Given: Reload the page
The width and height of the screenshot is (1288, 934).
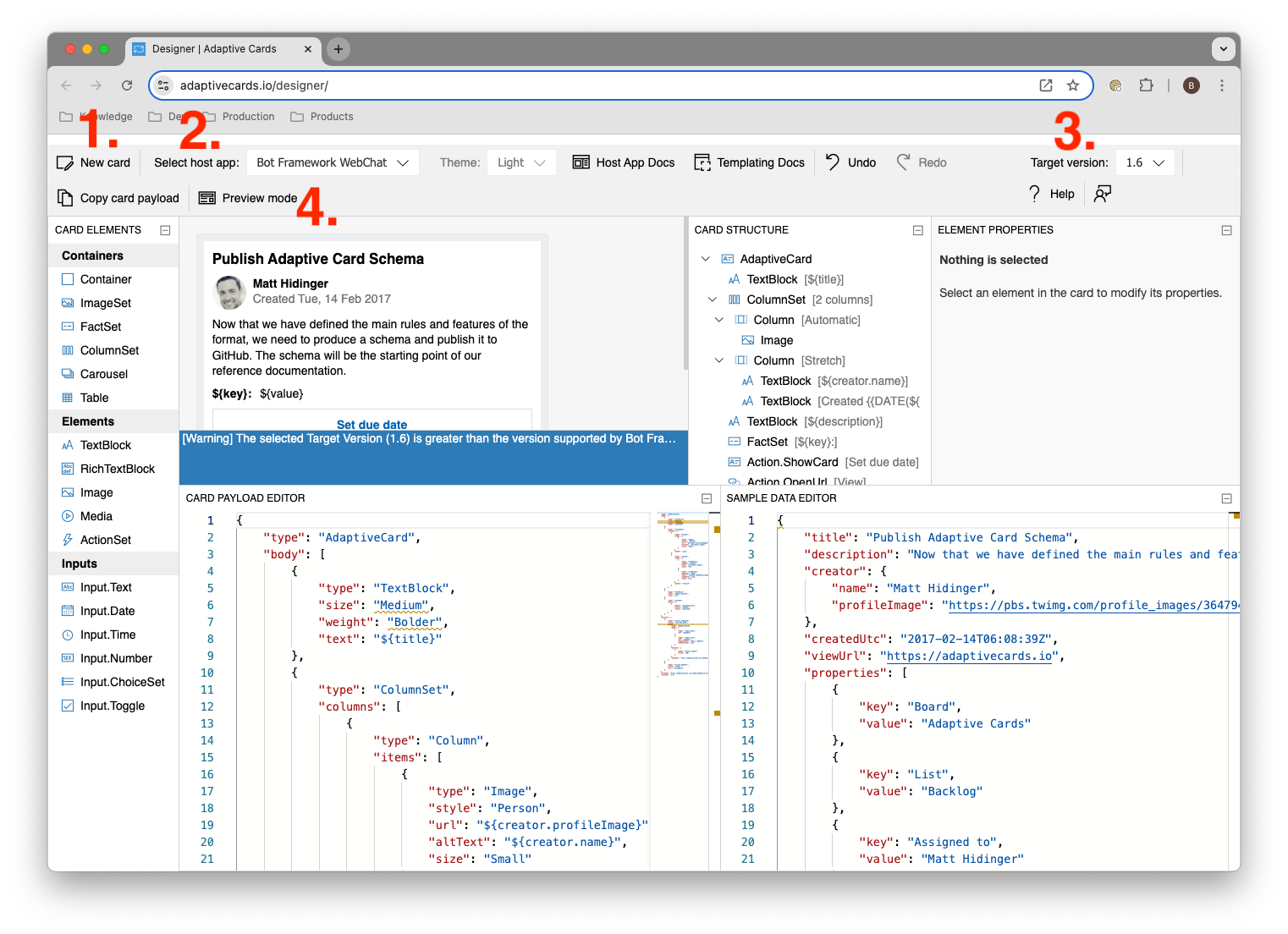Looking at the screenshot, I should 127,85.
